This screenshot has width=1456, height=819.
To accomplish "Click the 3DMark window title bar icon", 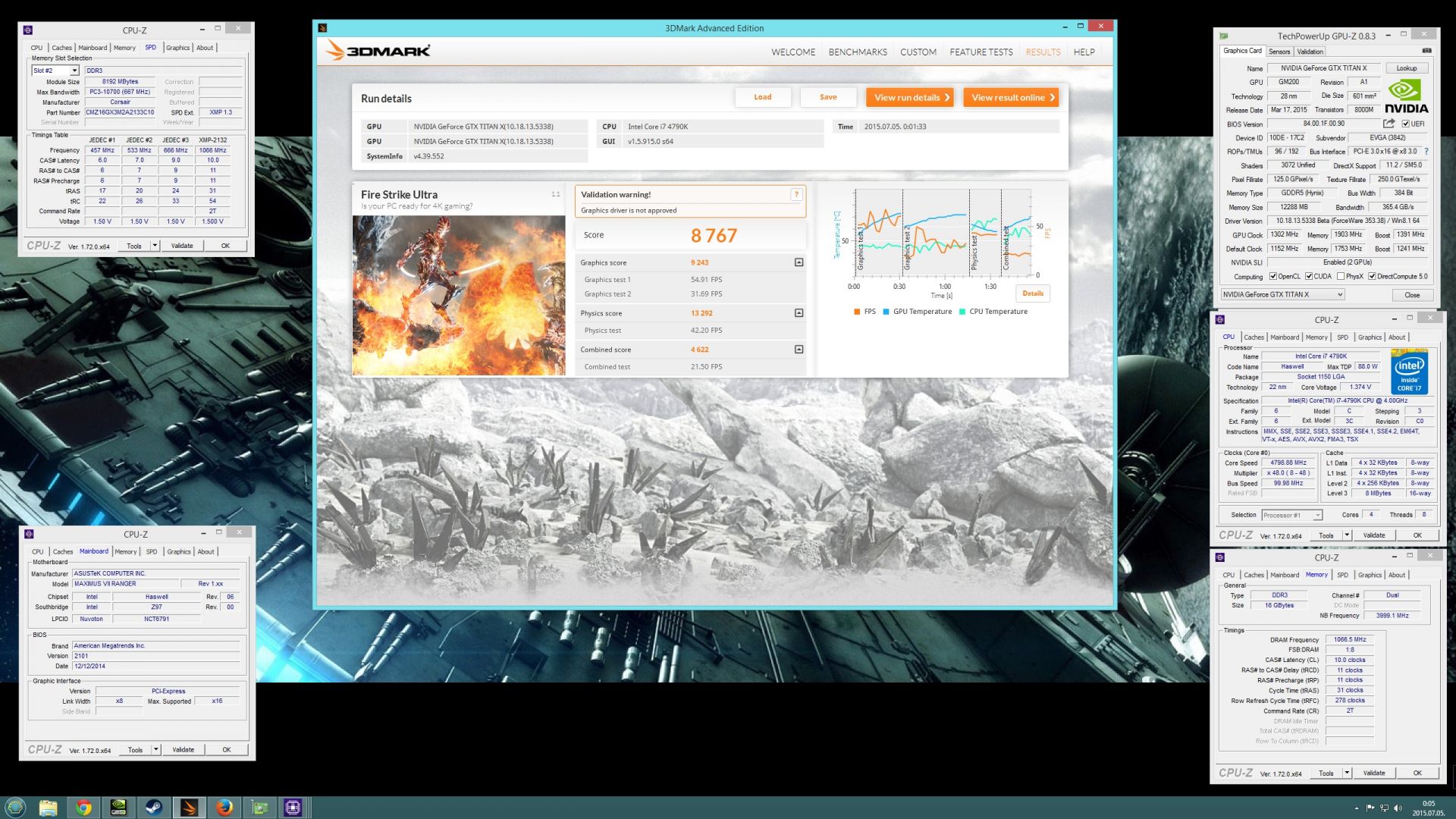I will coord(322,28).
